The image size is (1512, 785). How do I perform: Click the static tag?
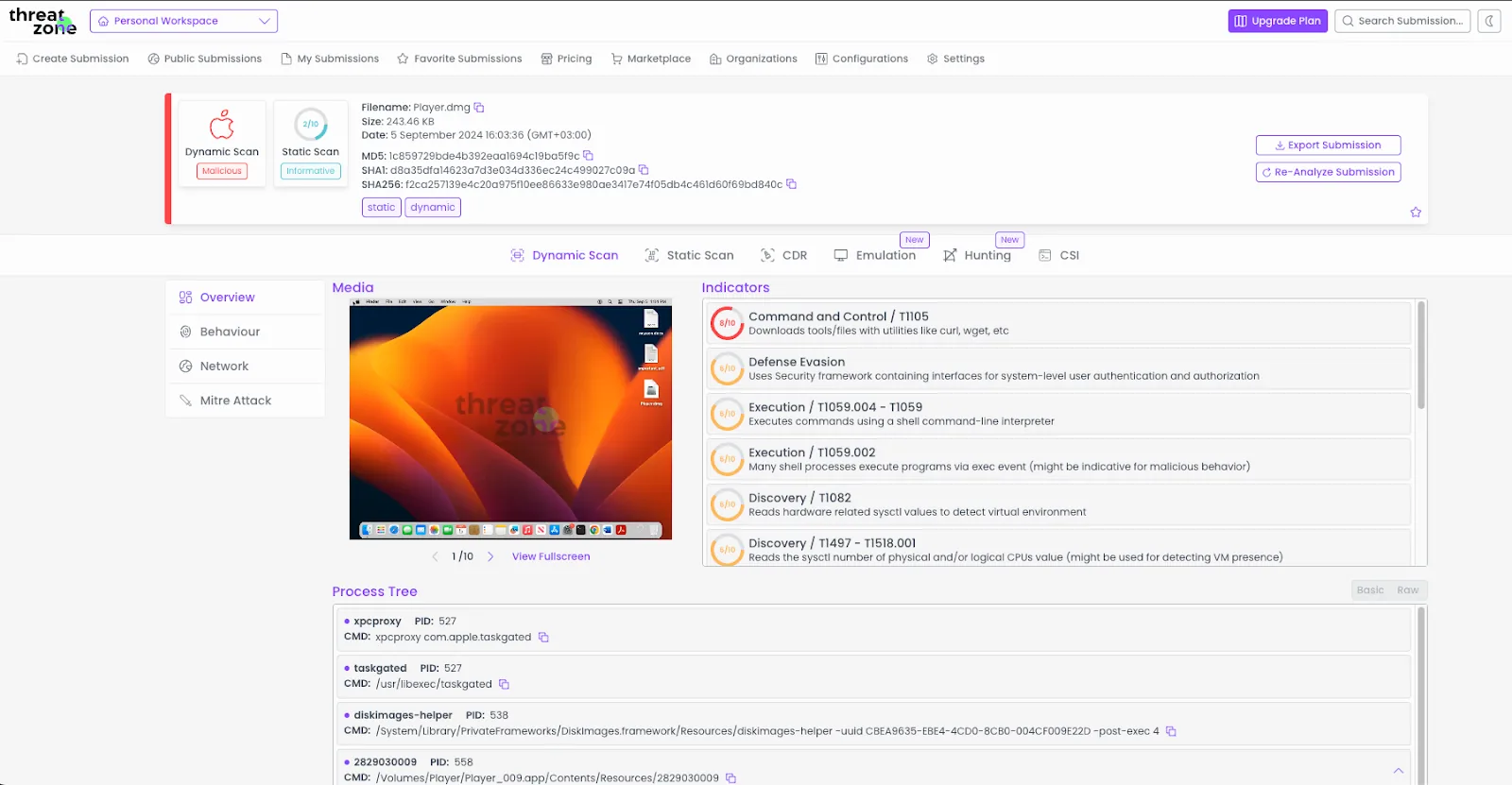(x=382, y=208)
